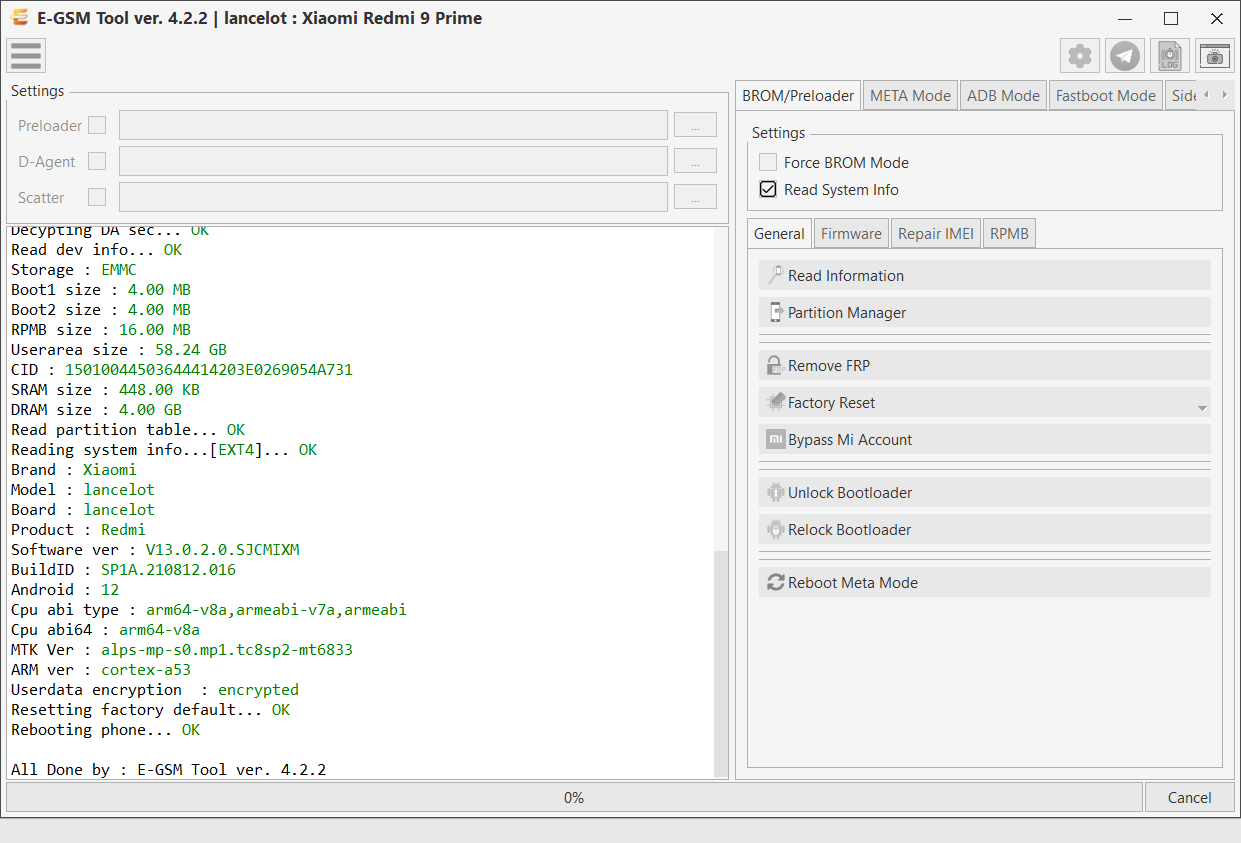Uncheck Read System Info option
This screenshot has width=1241, height=843.
coord(768,189)
